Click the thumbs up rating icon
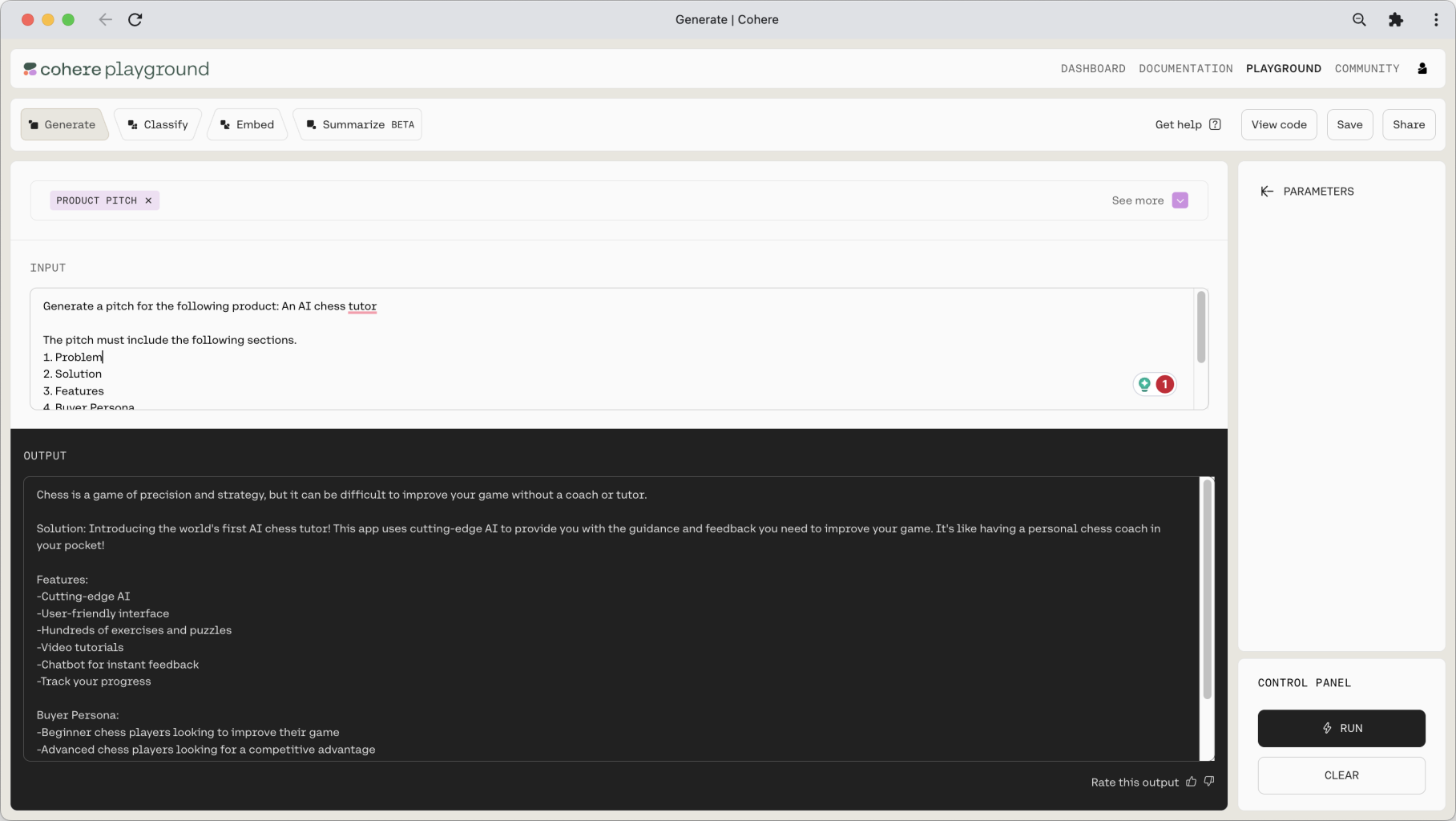Screen dimensions: 1456x821 (1192, 782)
